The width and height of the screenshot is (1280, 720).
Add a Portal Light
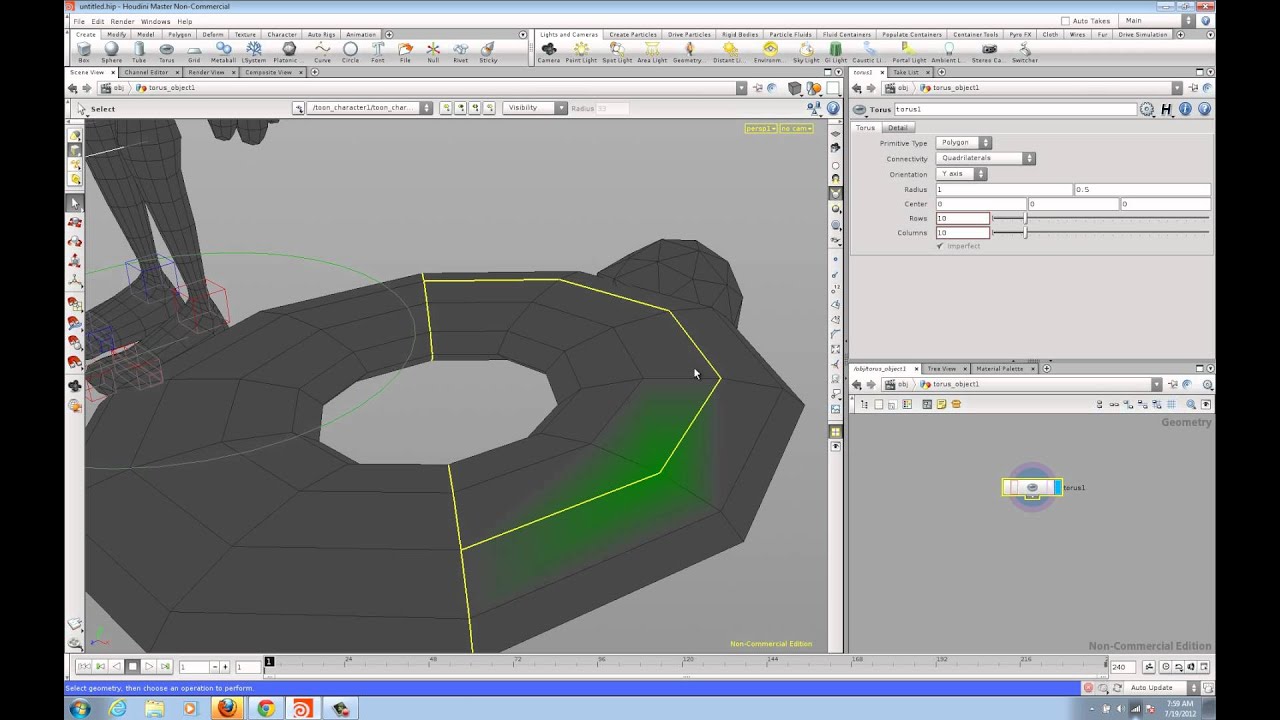909,51
